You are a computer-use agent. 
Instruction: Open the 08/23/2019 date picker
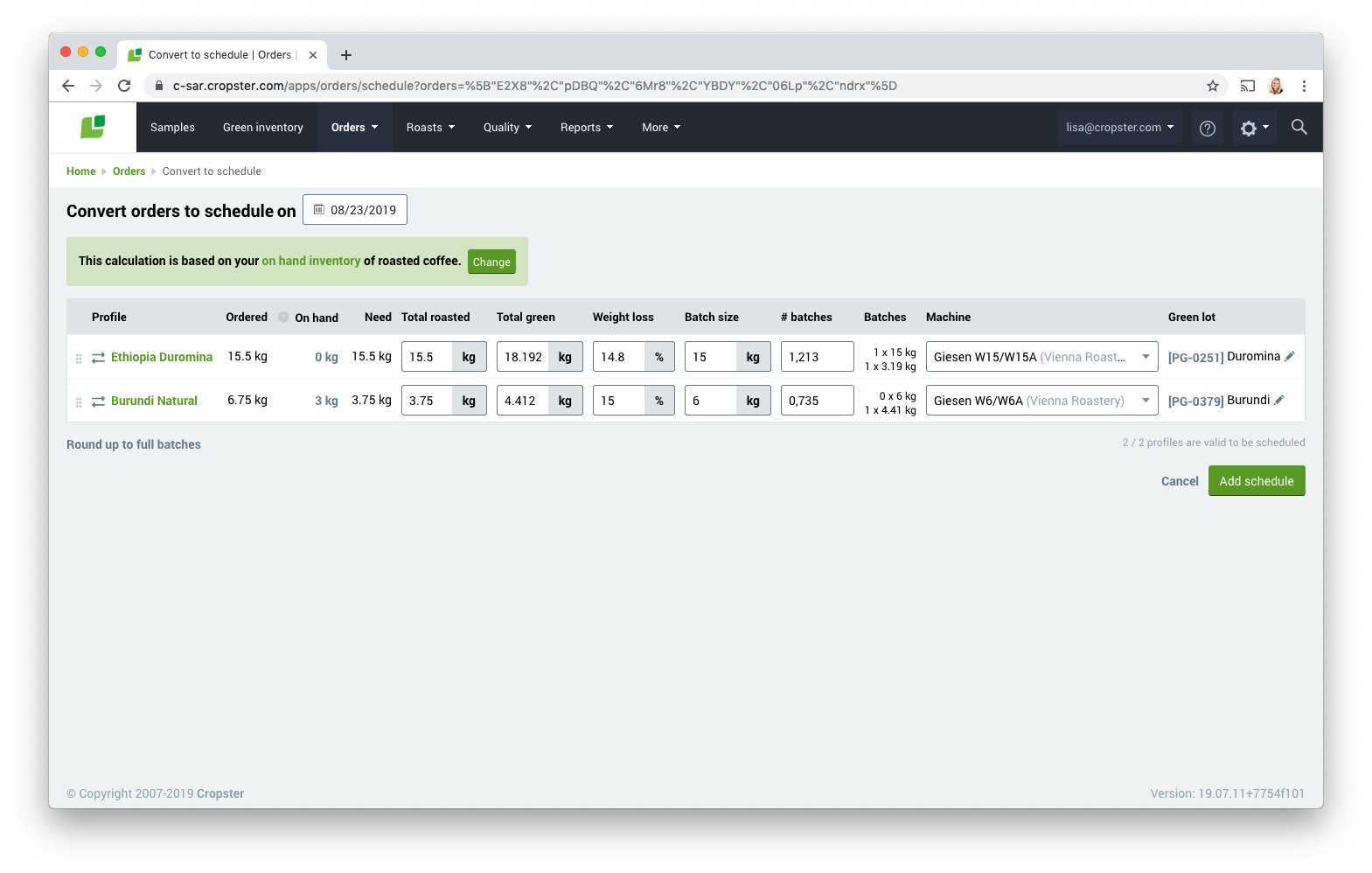tap(355, 210)
